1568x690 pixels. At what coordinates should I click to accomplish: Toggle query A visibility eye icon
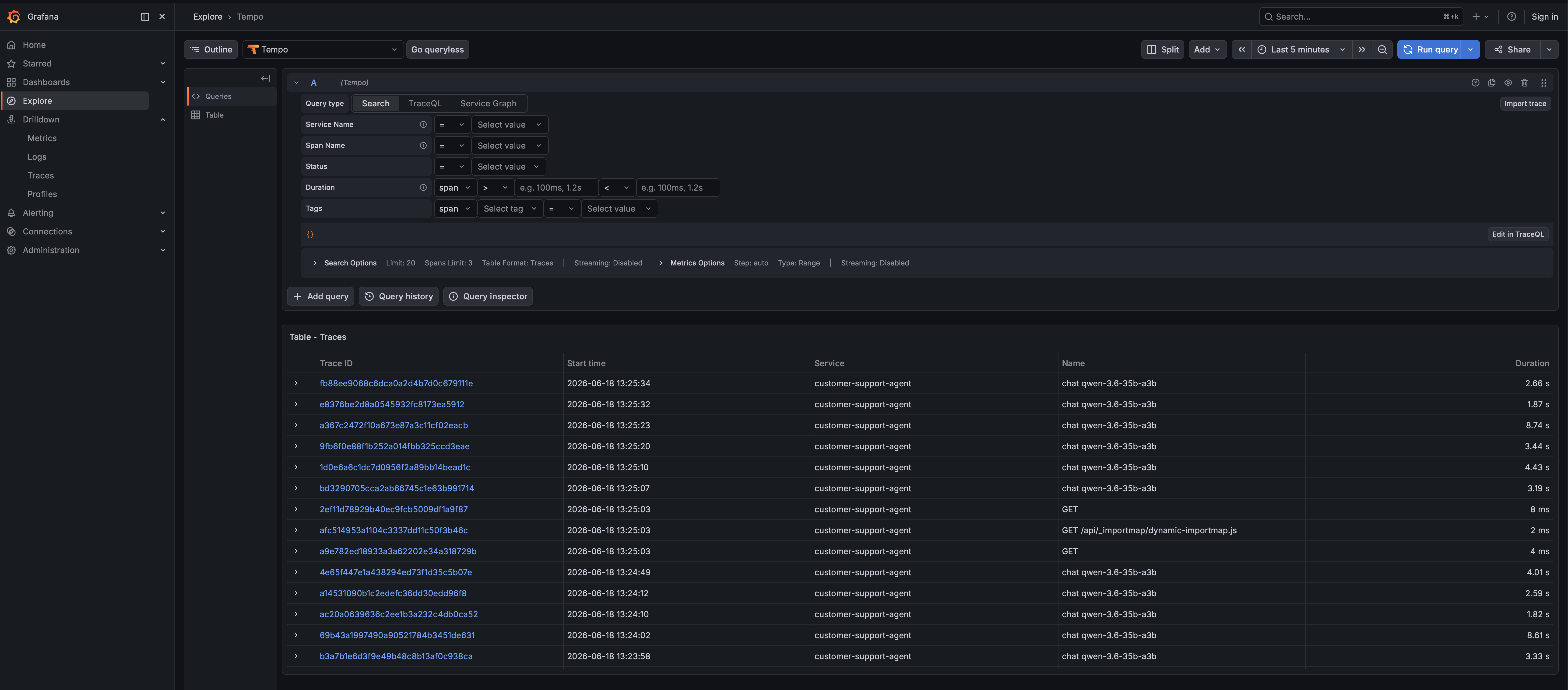pos(1508,83)
